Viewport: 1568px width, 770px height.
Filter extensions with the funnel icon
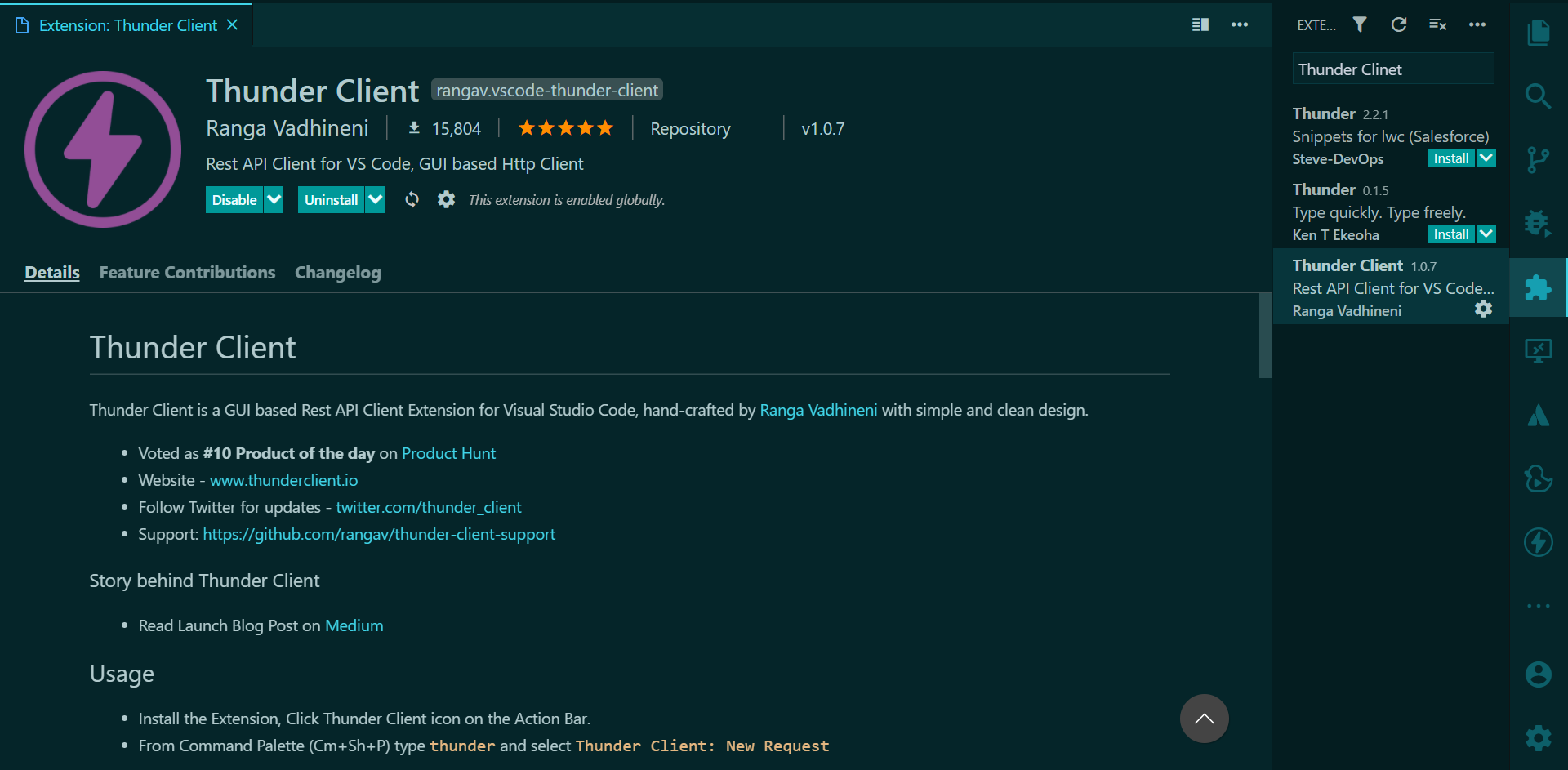(x=1360, y=24)
